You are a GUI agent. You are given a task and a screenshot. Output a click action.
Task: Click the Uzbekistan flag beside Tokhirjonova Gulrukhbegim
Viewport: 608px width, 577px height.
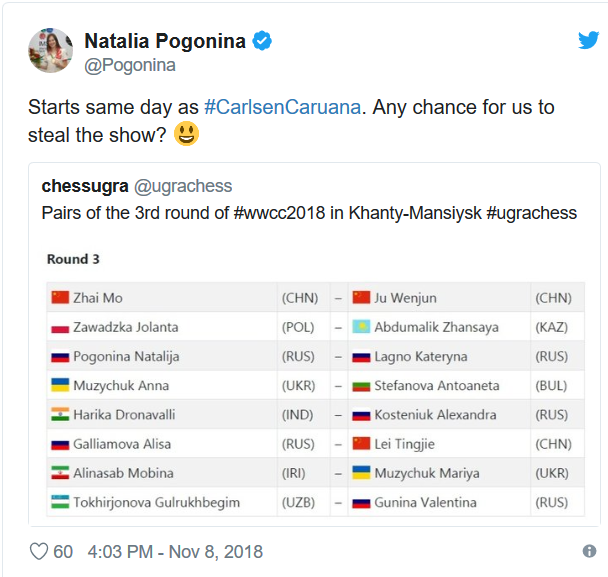[x=60, y=502]
